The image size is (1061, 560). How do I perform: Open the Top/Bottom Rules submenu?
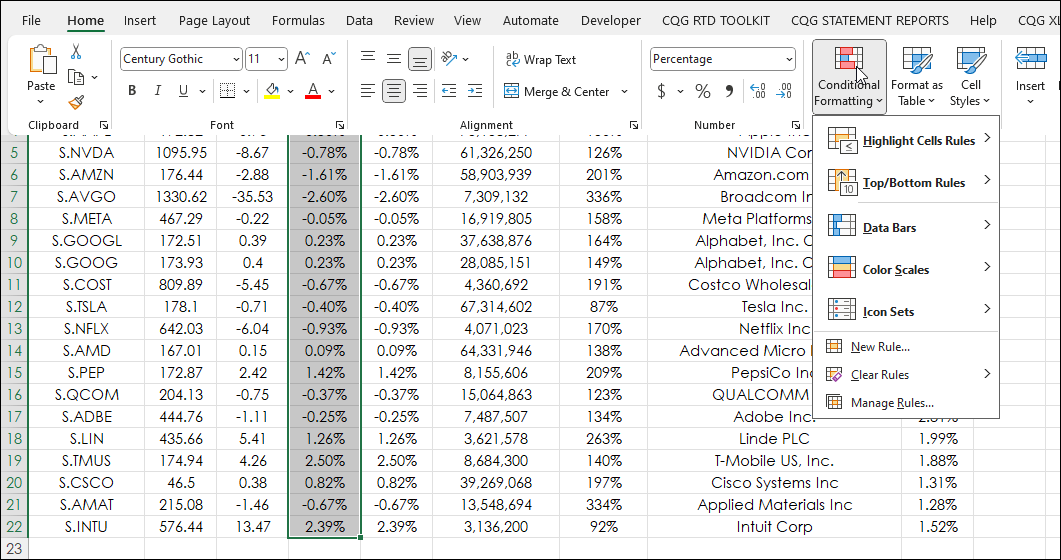906,182
